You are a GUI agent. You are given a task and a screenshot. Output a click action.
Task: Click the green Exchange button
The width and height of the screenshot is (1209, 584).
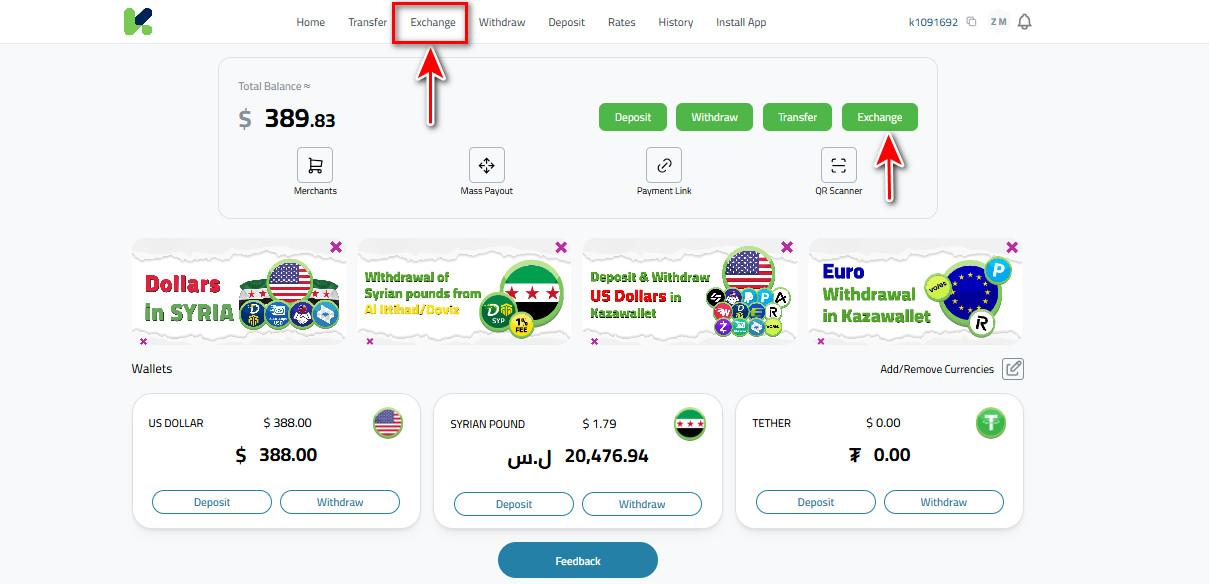tap(880, 117)
